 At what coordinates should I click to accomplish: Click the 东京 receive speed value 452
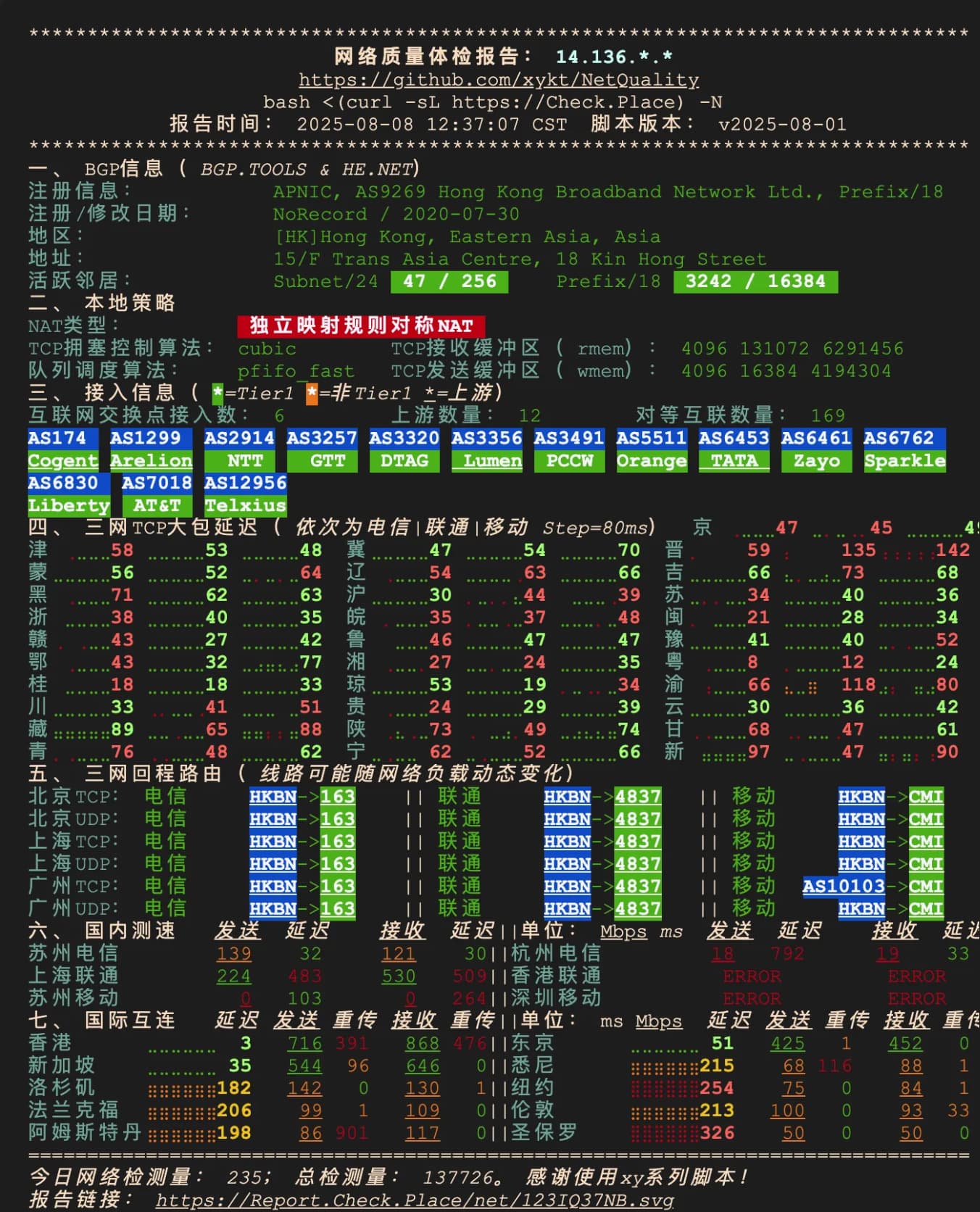point(905,1043)
